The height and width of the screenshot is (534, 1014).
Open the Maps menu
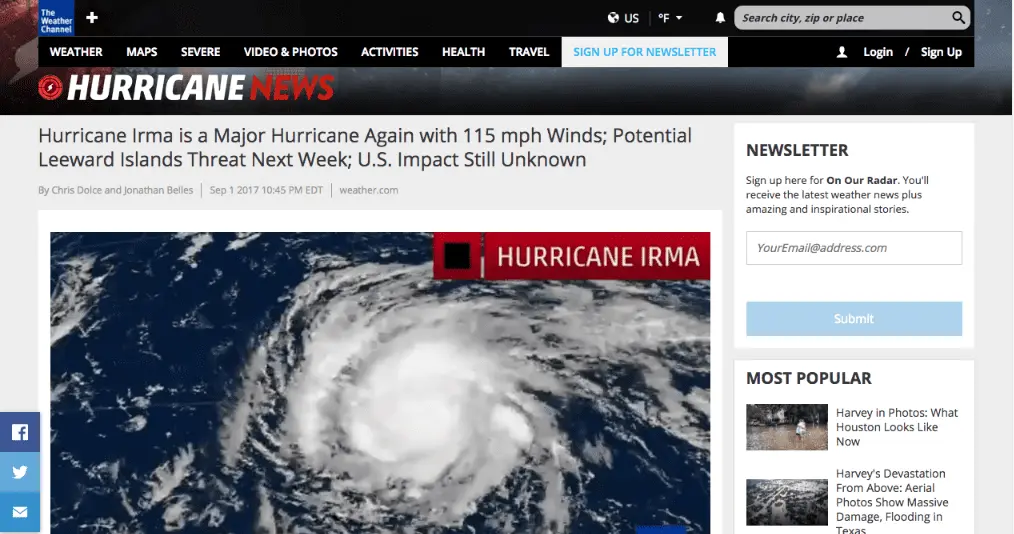[x=141, y=52]
